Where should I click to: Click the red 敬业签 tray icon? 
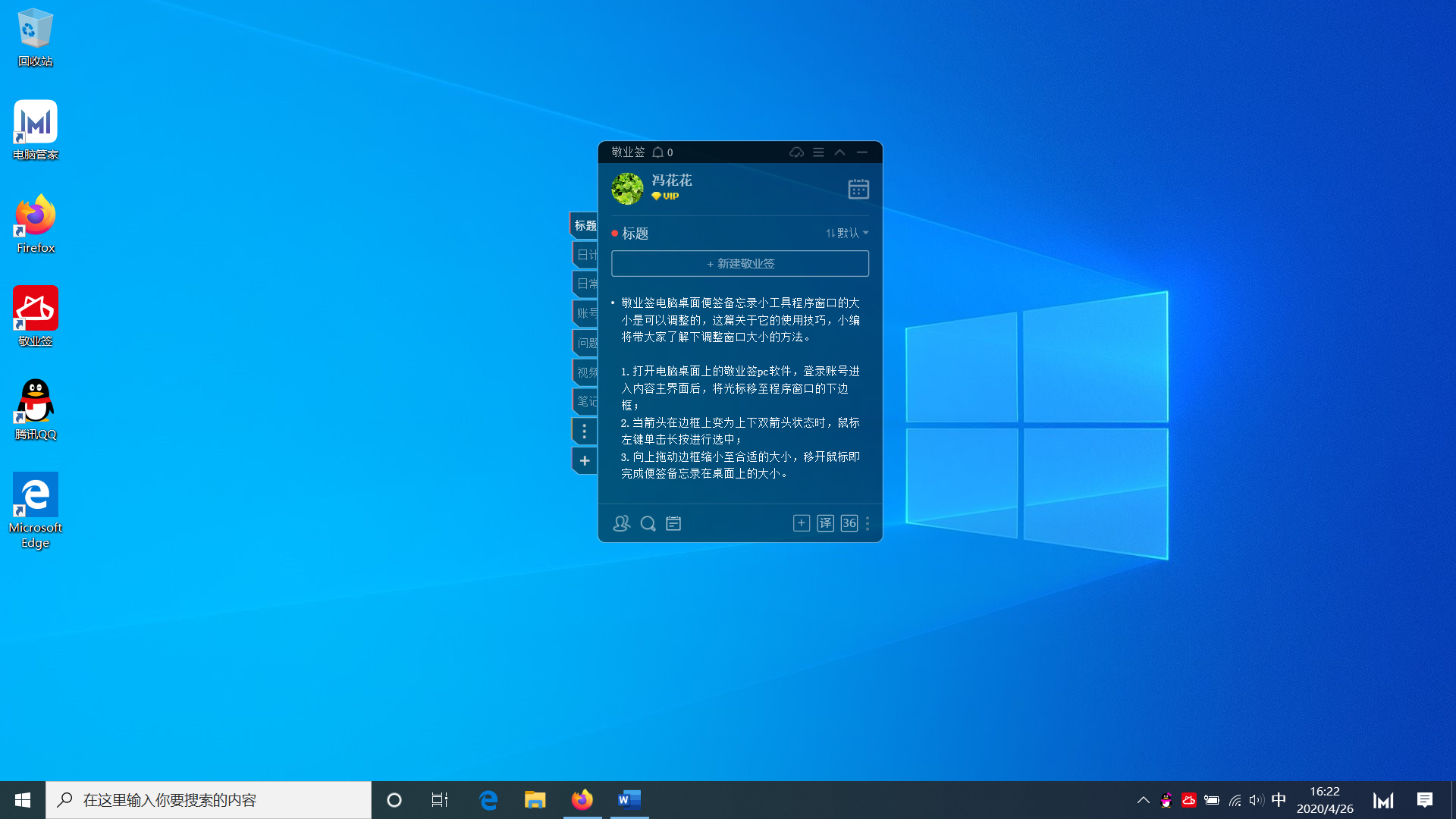pos(1189,800)
